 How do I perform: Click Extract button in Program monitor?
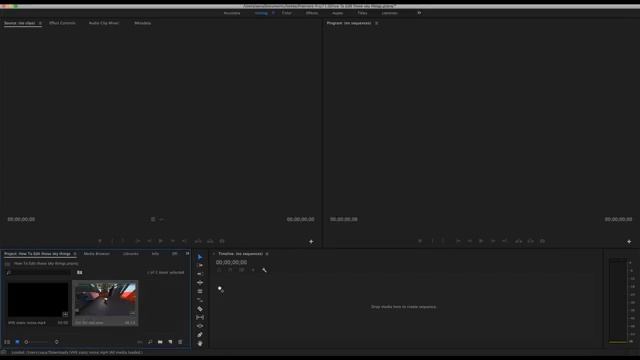click(x=530, y=241)
